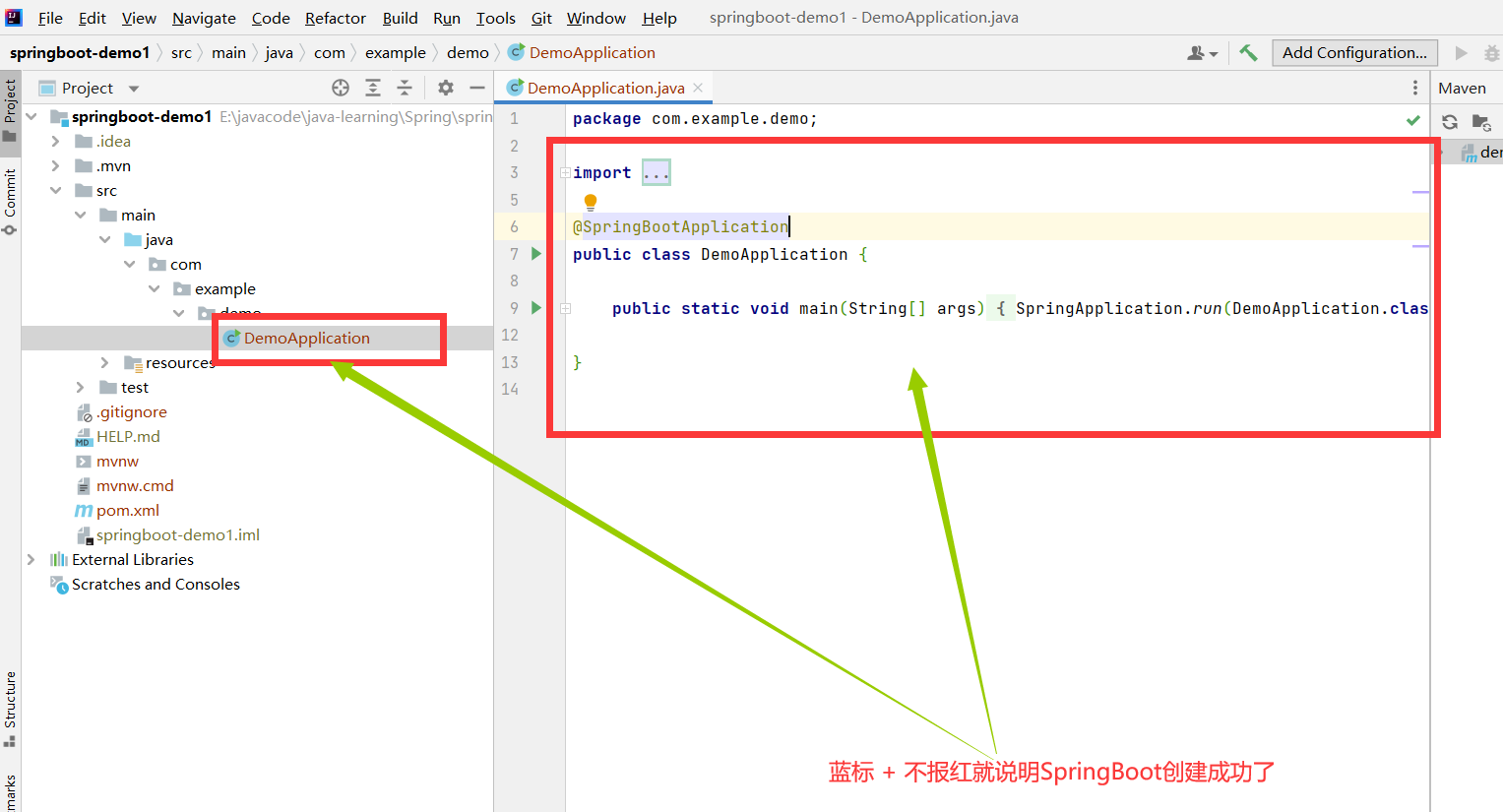The image size is (1503, 812).
Task: Click the Collapse All icon in Project panel
Action: (405, 88)
